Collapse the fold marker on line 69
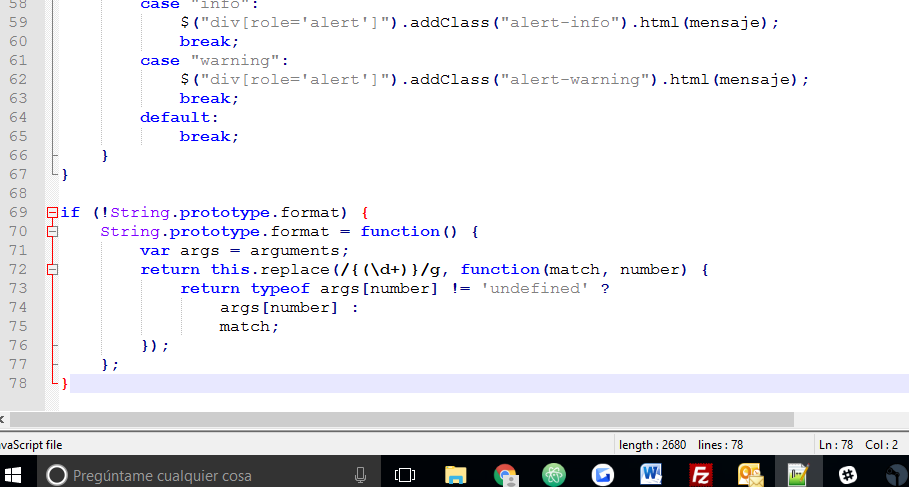The height and width of the screenshot is (487, 909). (x=52, y=213)
